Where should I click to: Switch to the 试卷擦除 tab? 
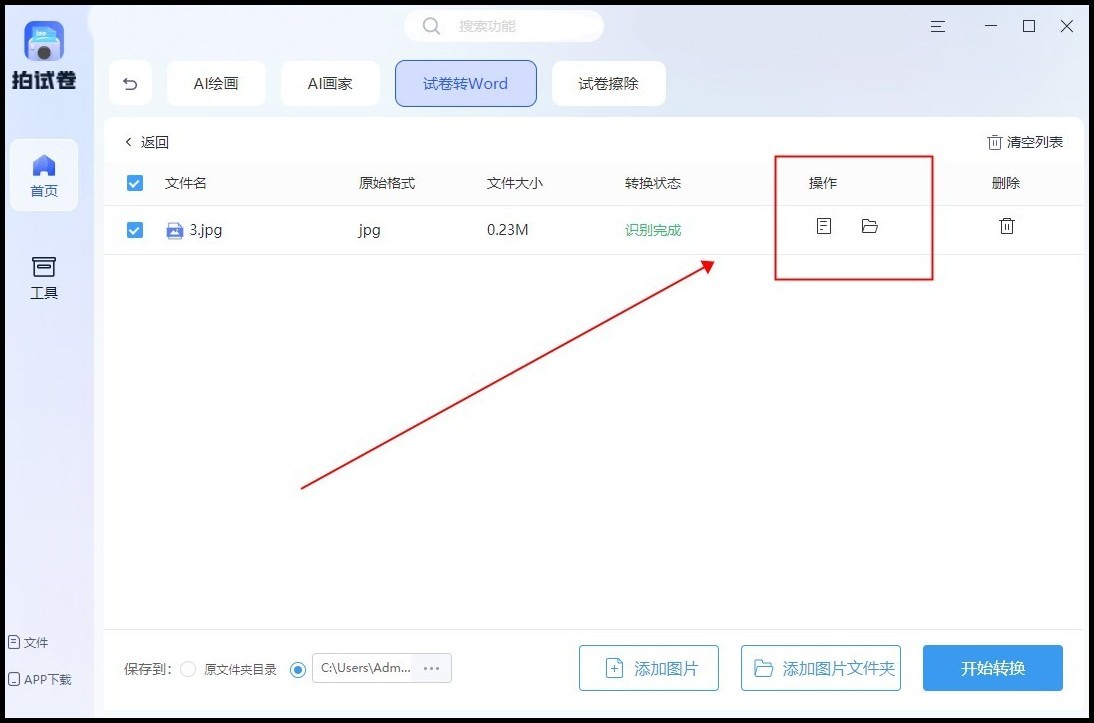[x=608, y=84]
